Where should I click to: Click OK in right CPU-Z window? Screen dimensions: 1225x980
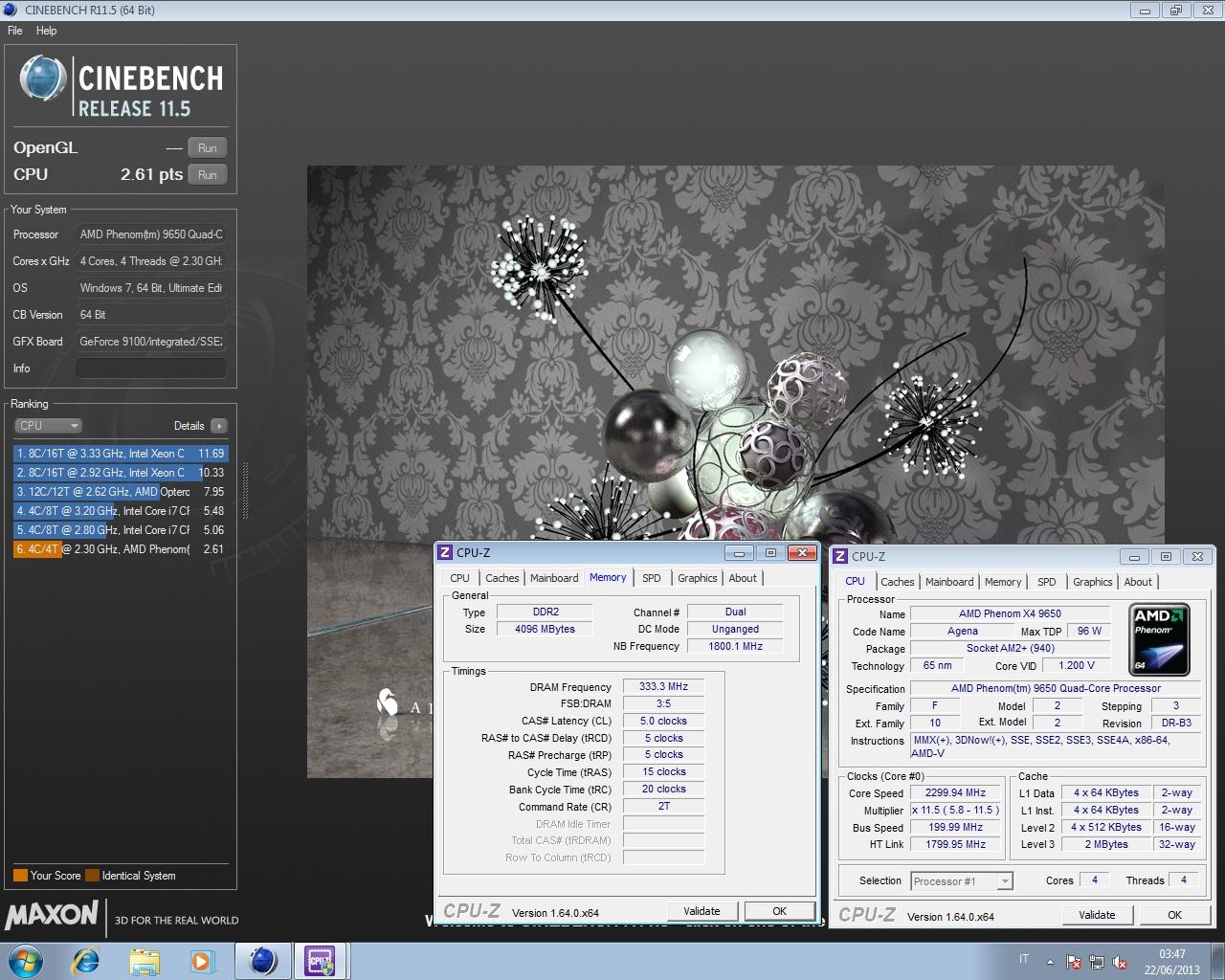(x=1174, y=915)
